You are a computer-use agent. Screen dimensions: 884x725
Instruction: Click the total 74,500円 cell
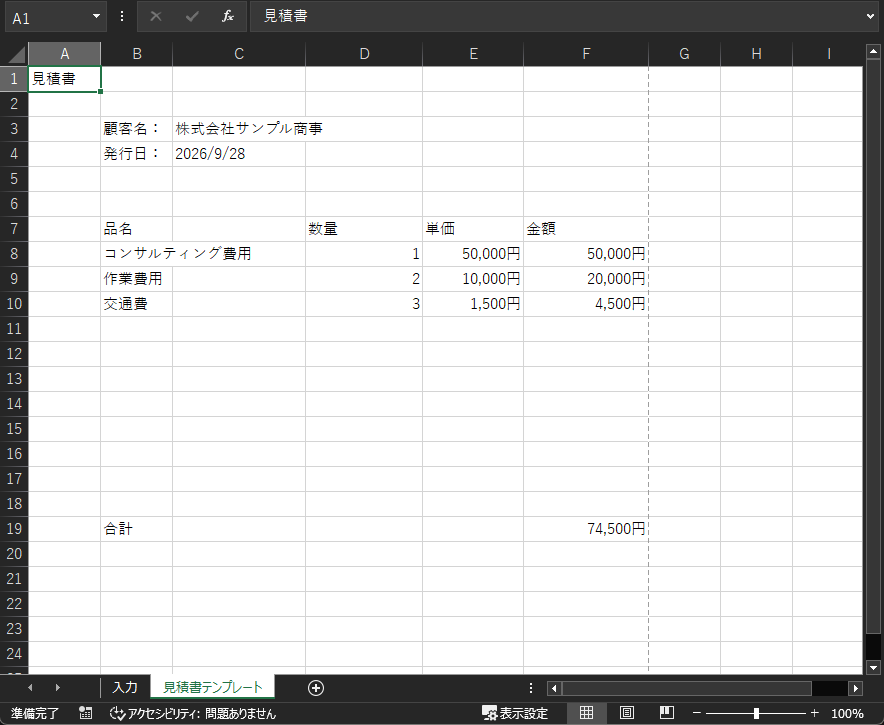586,529
